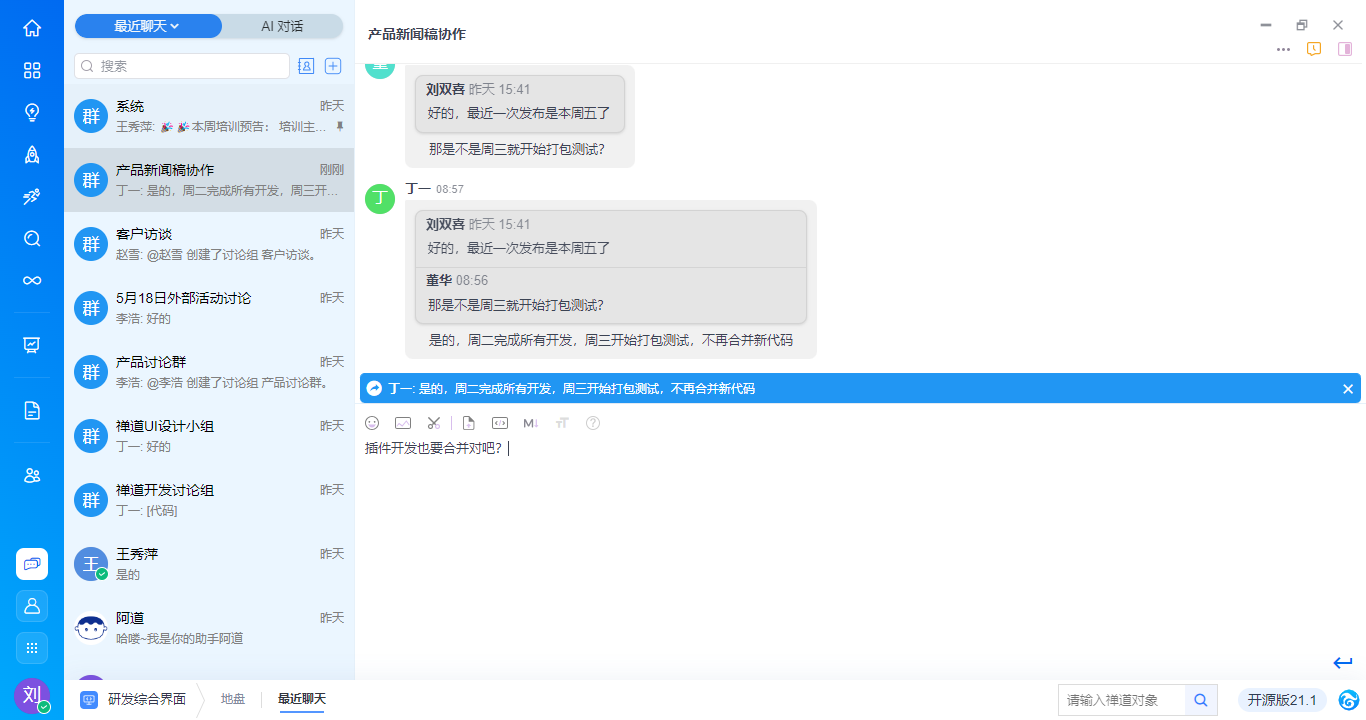Click the ZenTao logo icon at bottom right
The width and height of the screenshot is (1366, 720).
pyautogui.click(x=1349, y=700)
